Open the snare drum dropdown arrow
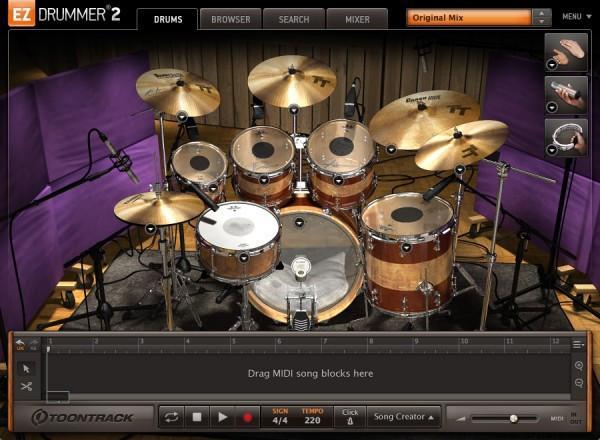The width and height of the screenshot is (600, 440). point(244,258)
